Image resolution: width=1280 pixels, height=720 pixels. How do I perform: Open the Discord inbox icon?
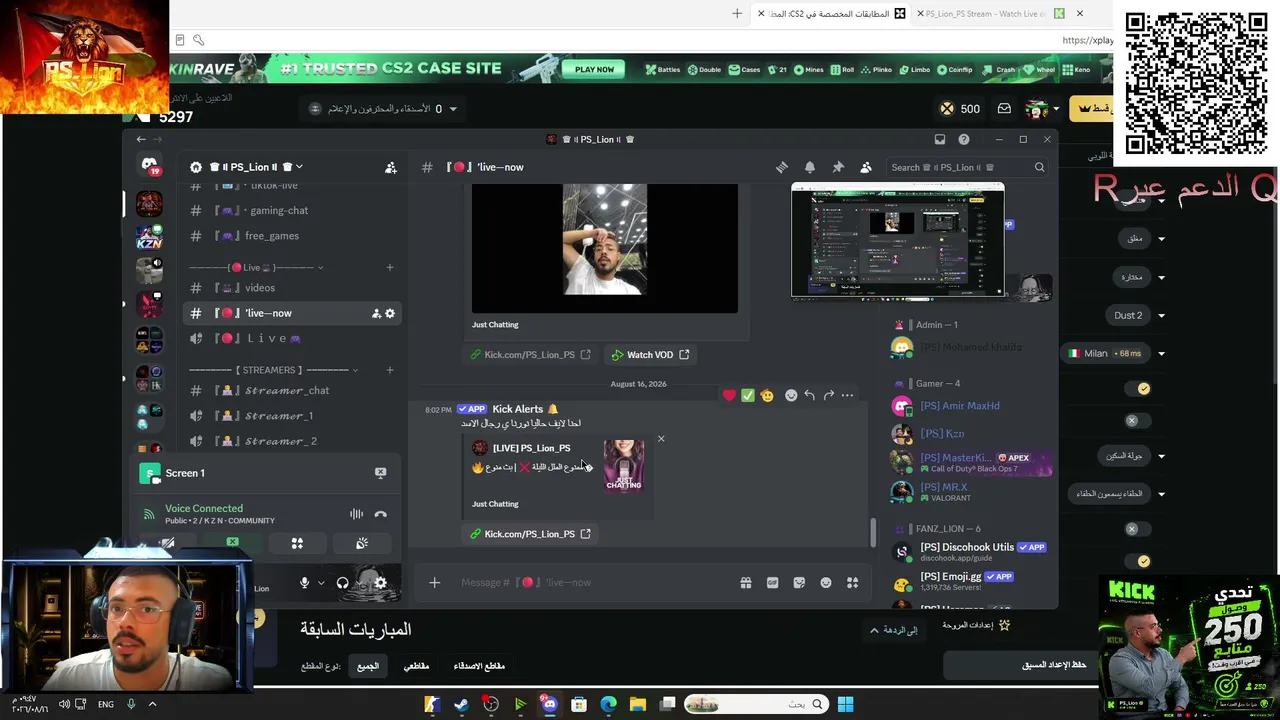[x=940, y=139]
